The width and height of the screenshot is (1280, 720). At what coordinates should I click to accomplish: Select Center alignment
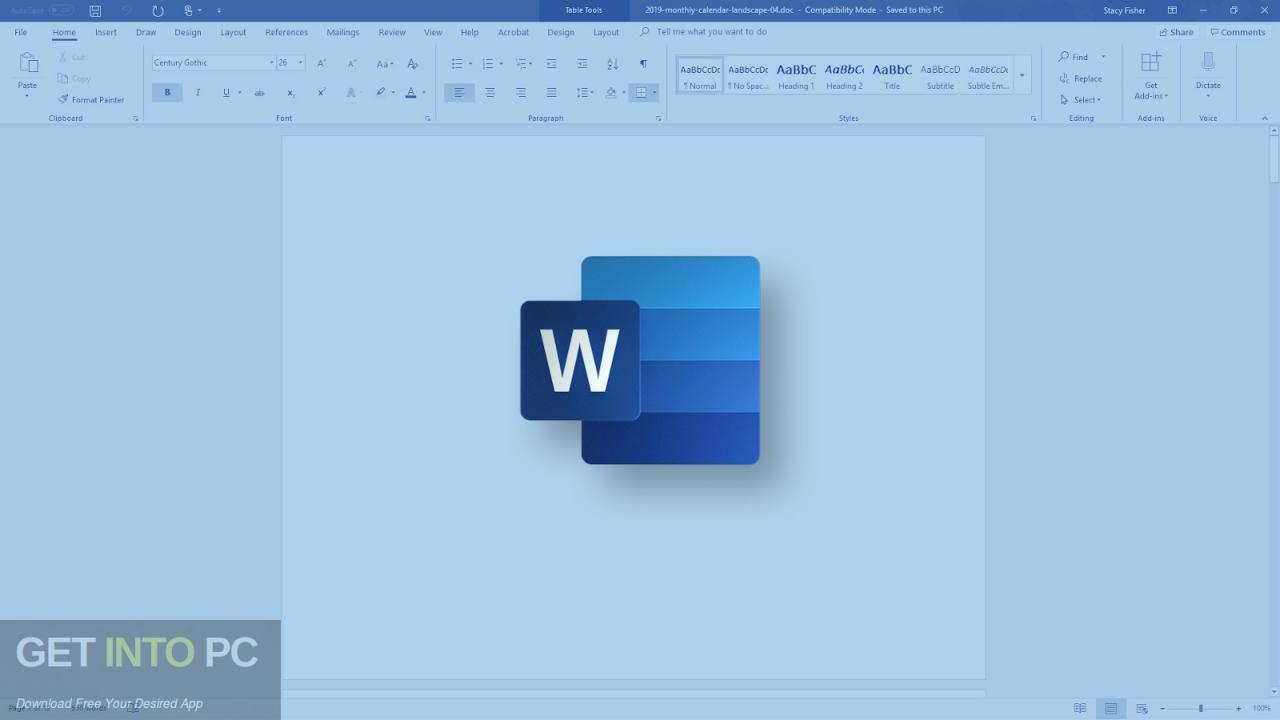[x=490, y=92]
